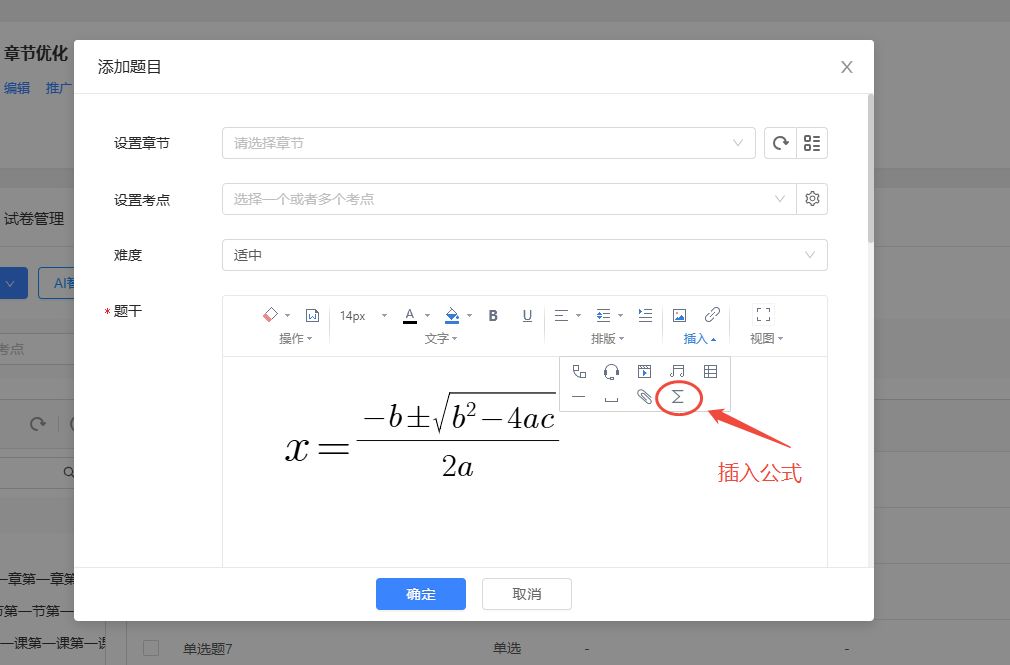The height and width of the screenshot is (665, 1010).
Task: Insert an image into the question stem
Action: [x=679, y=315]
